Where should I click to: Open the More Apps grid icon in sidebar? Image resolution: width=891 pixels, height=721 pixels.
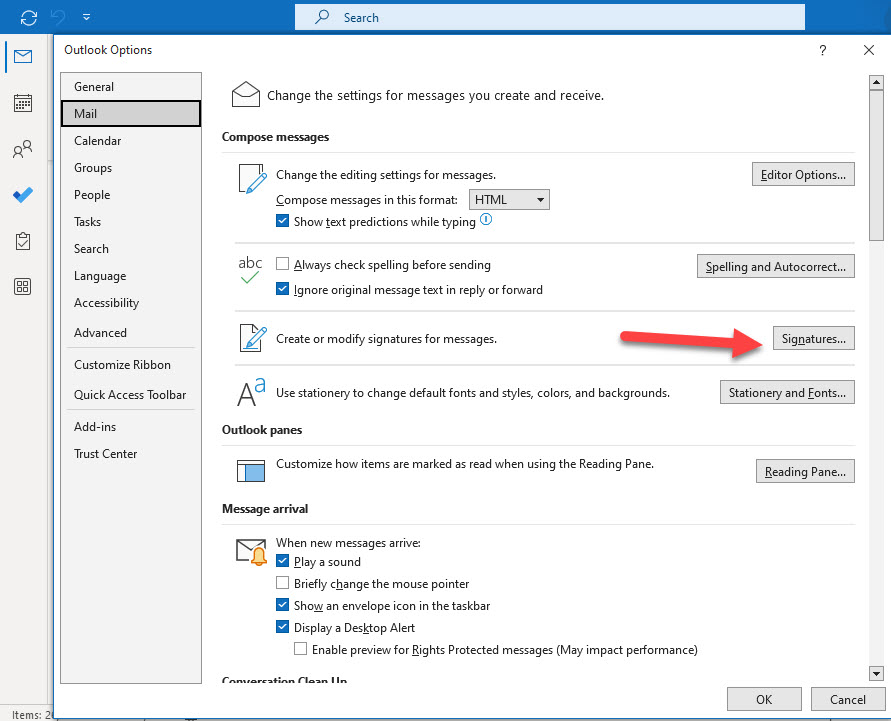[23, 286]
